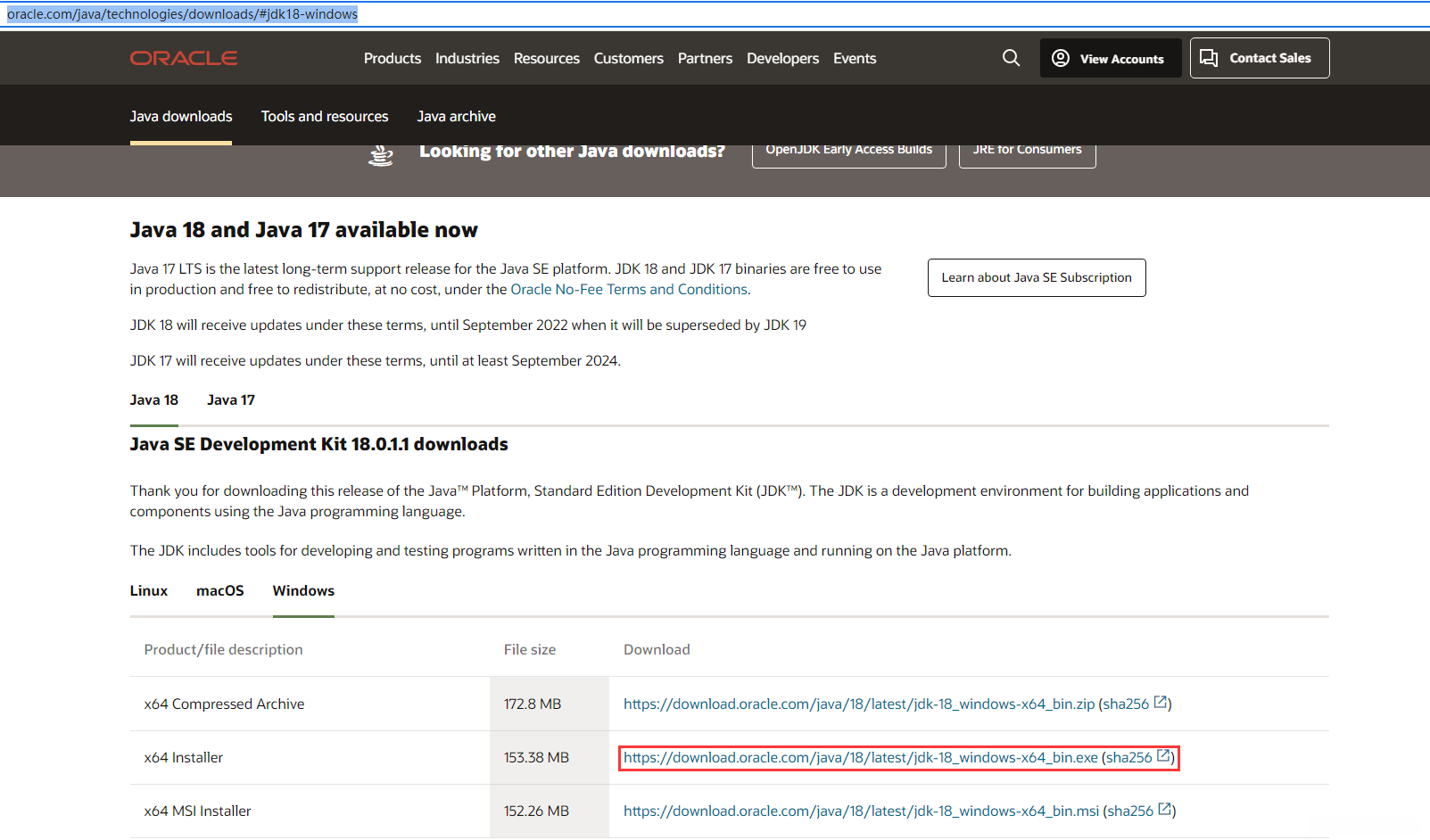Select the Java 18 tab
Image resolution: width=1430 pixels, height=840 pixels.
[154, 399]
